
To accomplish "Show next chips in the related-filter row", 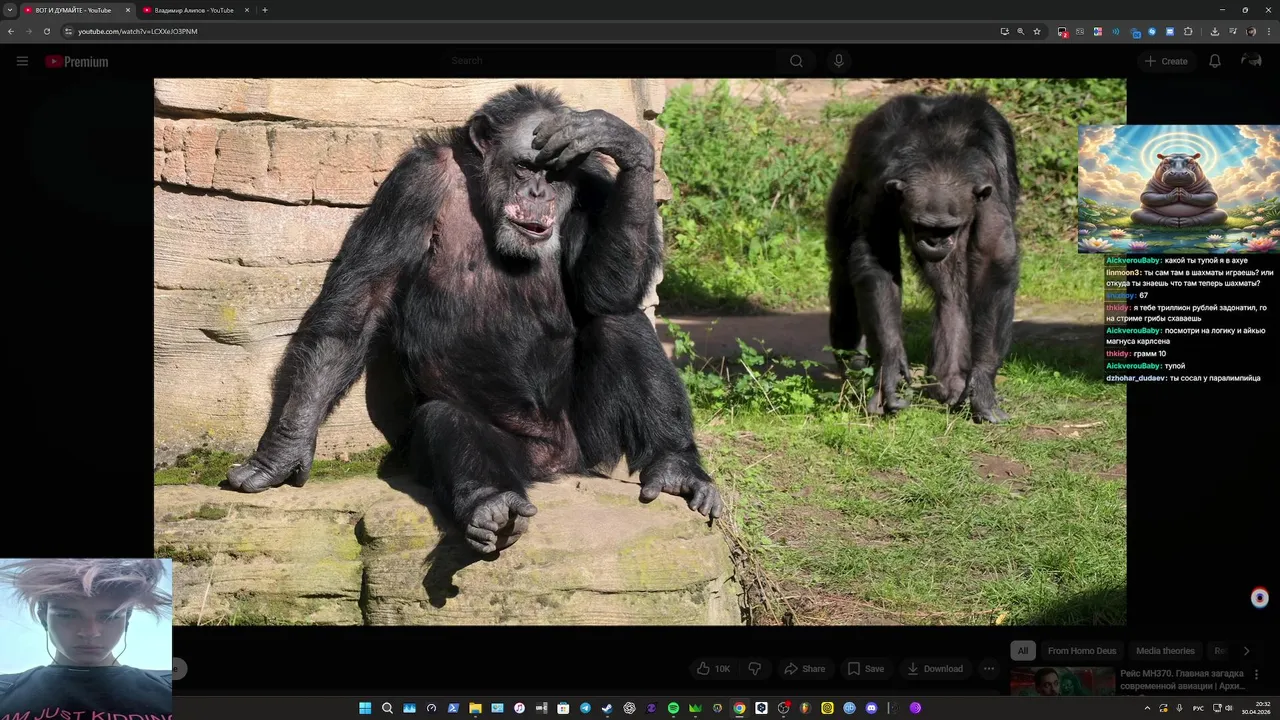I will (x=1246, y=651).
